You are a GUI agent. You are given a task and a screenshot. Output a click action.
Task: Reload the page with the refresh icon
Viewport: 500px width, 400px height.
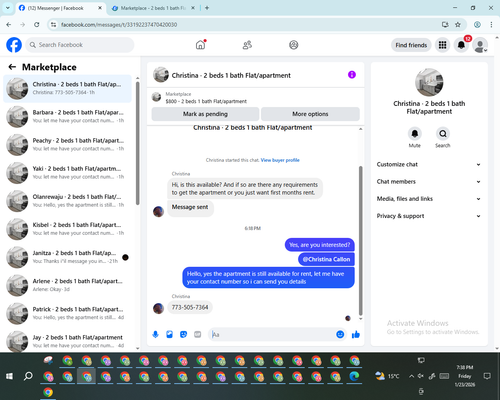click(x=37, y=25)
